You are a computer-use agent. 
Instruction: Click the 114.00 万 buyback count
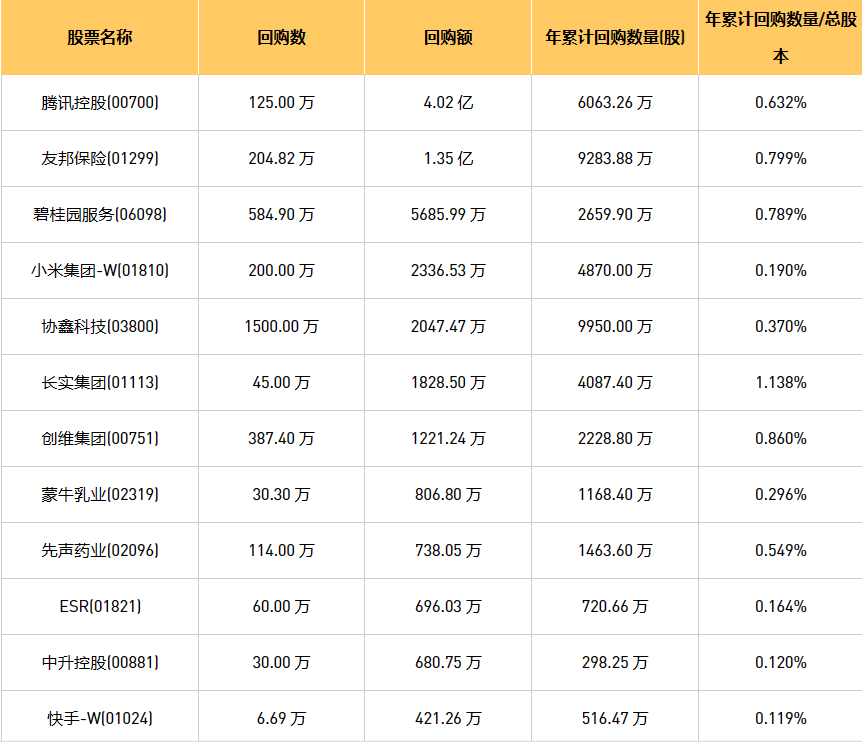point(281,551)
